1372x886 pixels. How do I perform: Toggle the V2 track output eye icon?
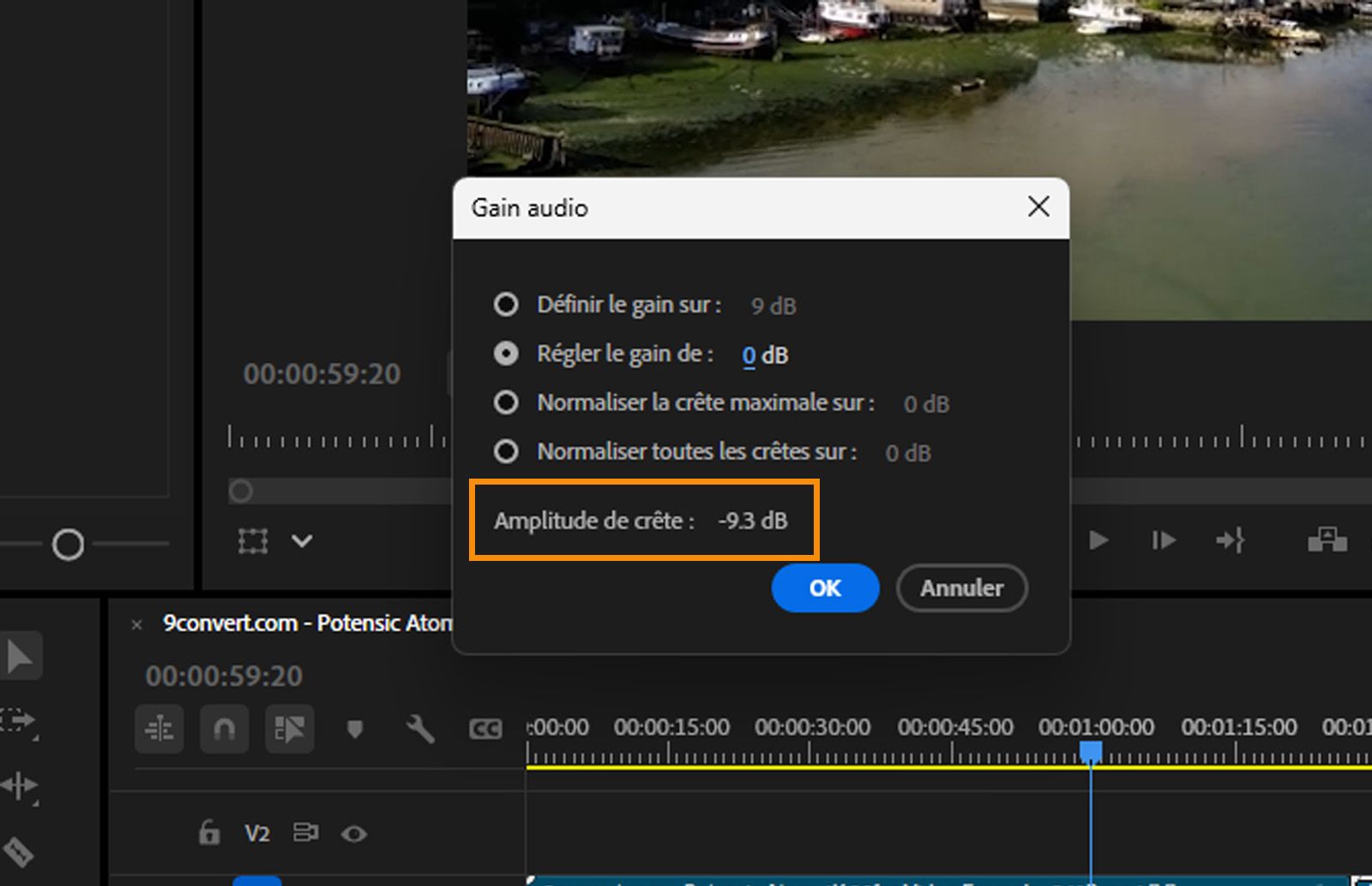354,832
